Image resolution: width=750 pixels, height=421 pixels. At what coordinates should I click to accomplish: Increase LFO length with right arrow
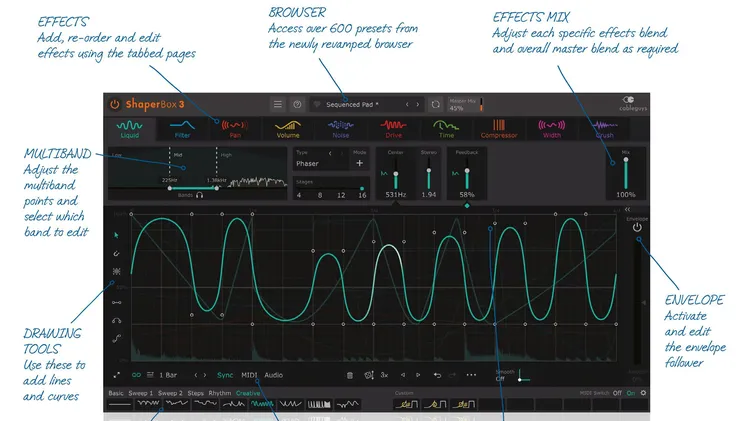(205, 375)
